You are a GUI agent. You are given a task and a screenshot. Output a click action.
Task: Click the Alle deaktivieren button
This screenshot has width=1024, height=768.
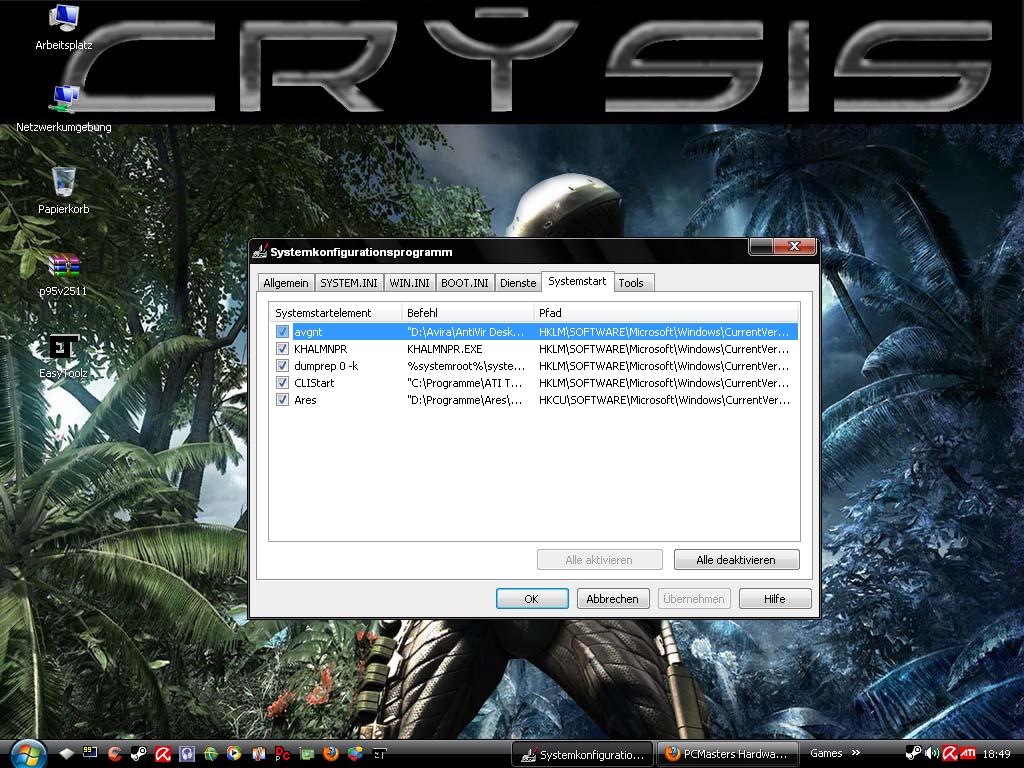tap(736, 560)
